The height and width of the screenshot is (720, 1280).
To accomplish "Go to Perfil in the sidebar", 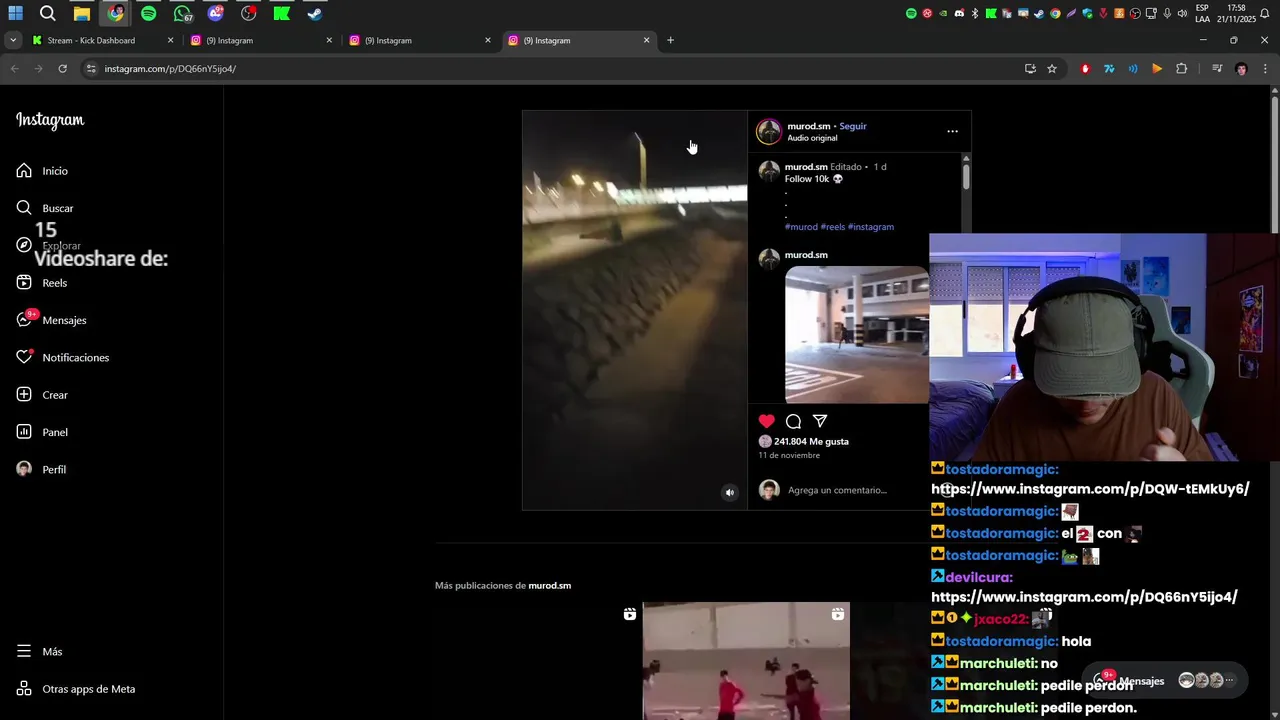I will click(x=41, y=469).
